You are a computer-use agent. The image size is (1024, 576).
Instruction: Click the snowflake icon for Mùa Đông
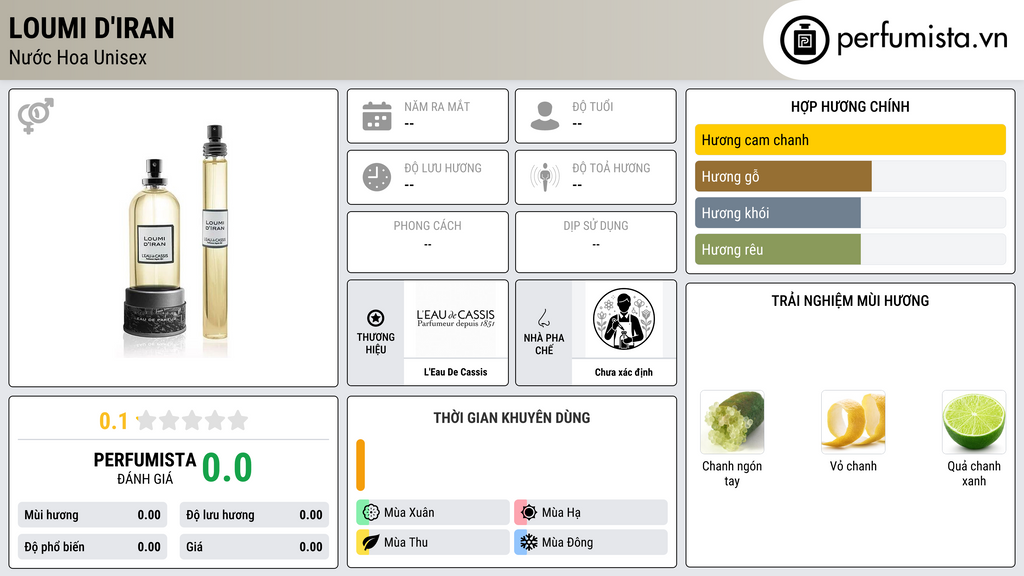pyautogui.click(x=529, y=542)
